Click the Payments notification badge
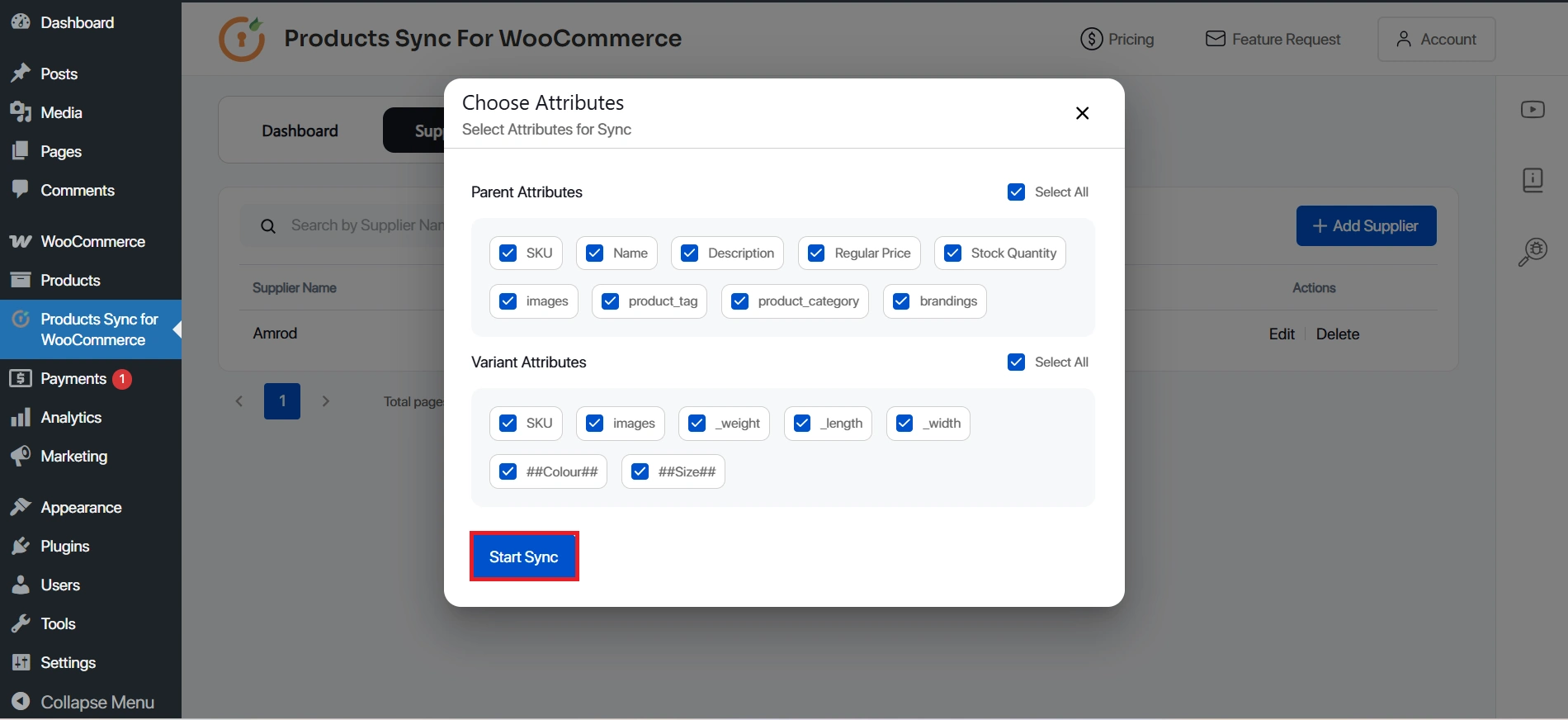Viewport: 1568px width, 720px height. point(122,379)
